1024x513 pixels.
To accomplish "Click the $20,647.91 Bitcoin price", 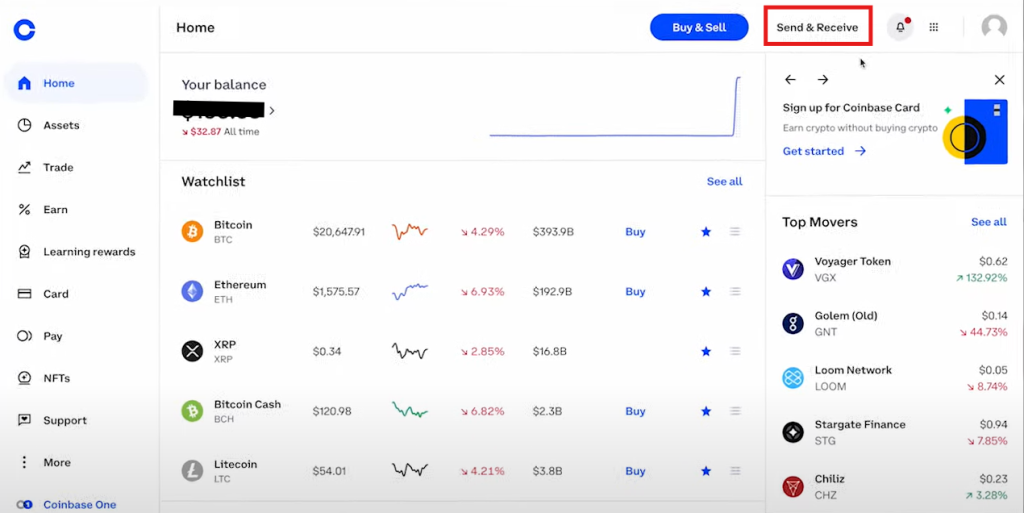I will (338, 232).
